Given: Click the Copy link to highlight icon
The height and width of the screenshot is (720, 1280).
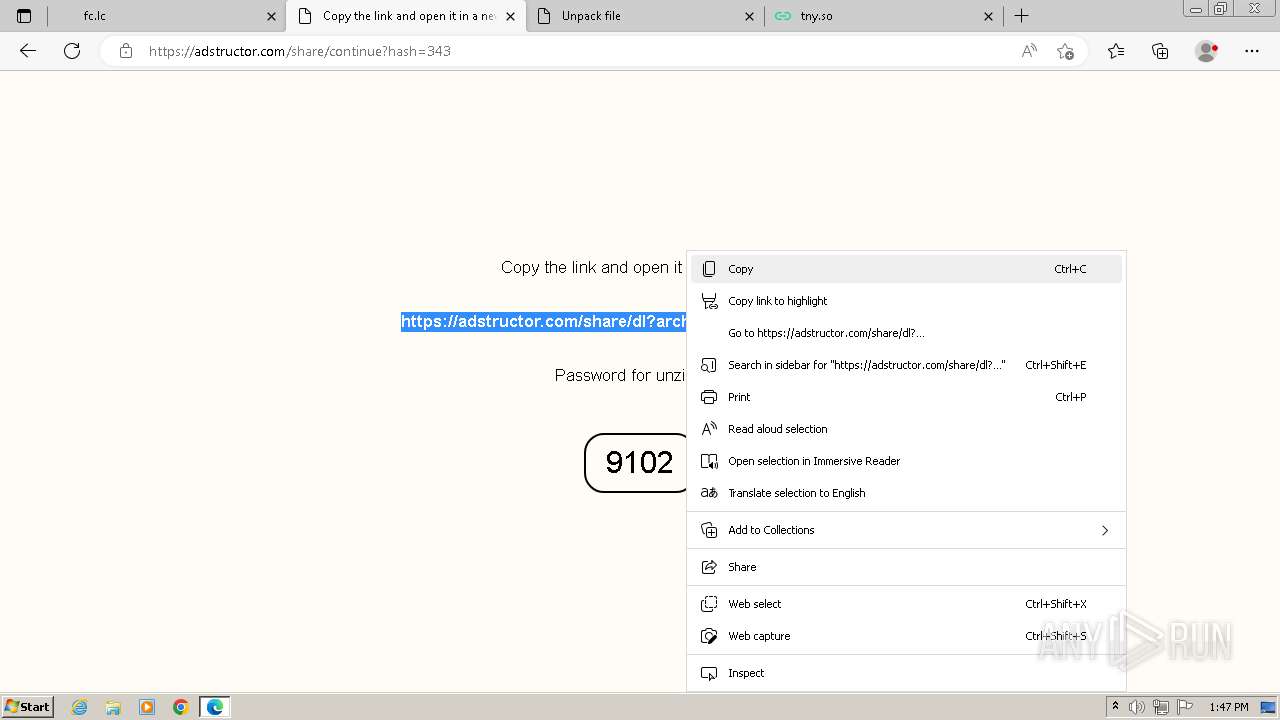Looking at the screenshot, I should (709, 301).
